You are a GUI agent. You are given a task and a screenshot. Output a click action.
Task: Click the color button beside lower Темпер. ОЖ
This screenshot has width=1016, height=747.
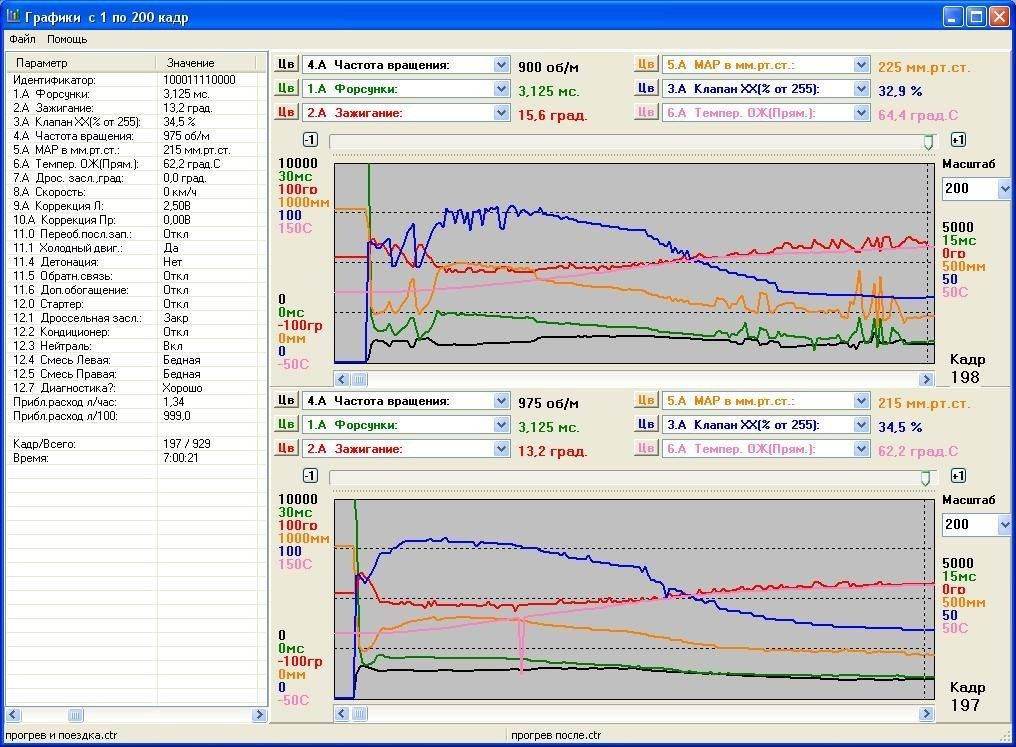pyautogui.click(x=646, y=449)
